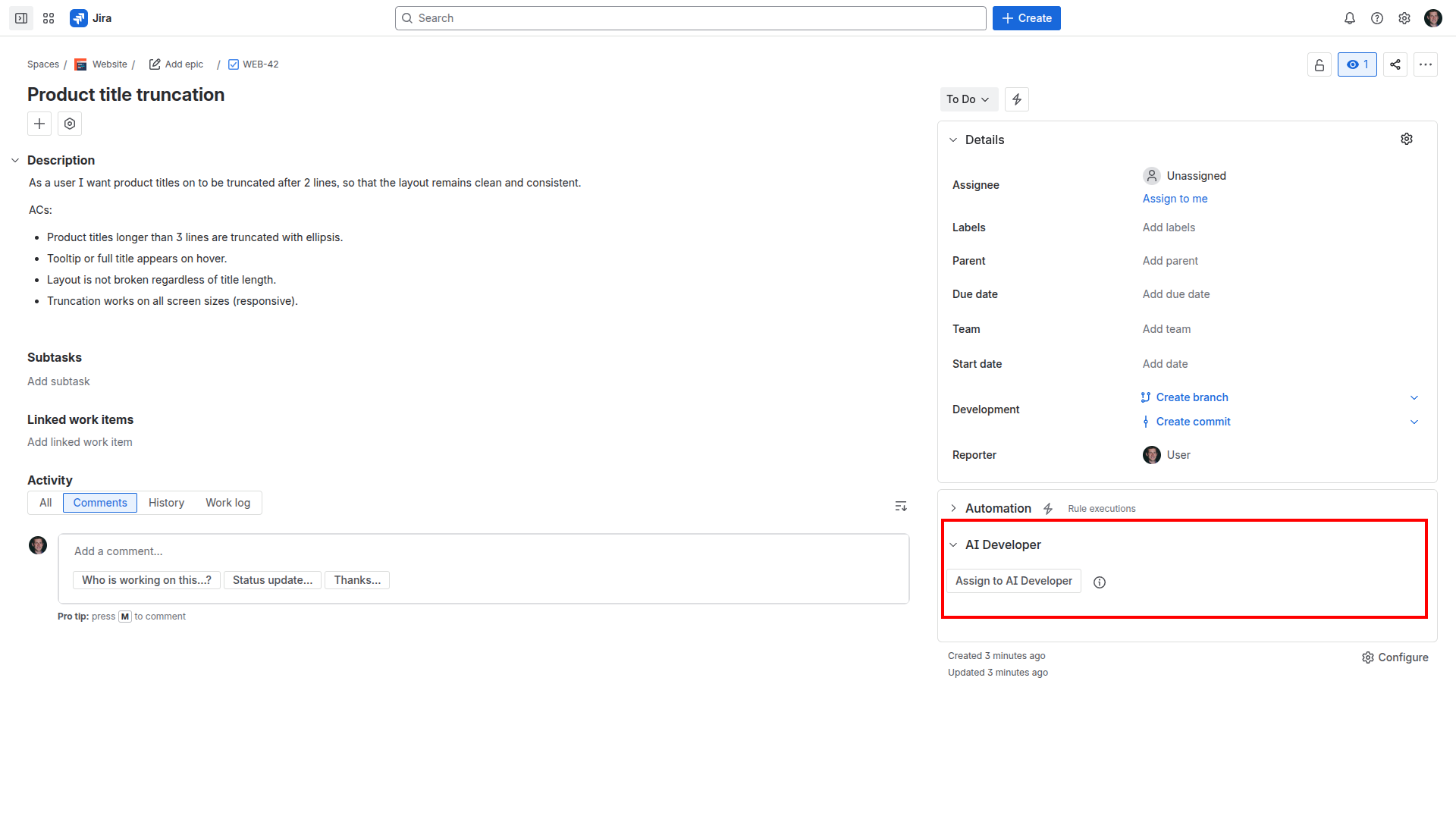Open the help question mark icon
The image size is (1456, 819).
click(x=1377, y=18)
